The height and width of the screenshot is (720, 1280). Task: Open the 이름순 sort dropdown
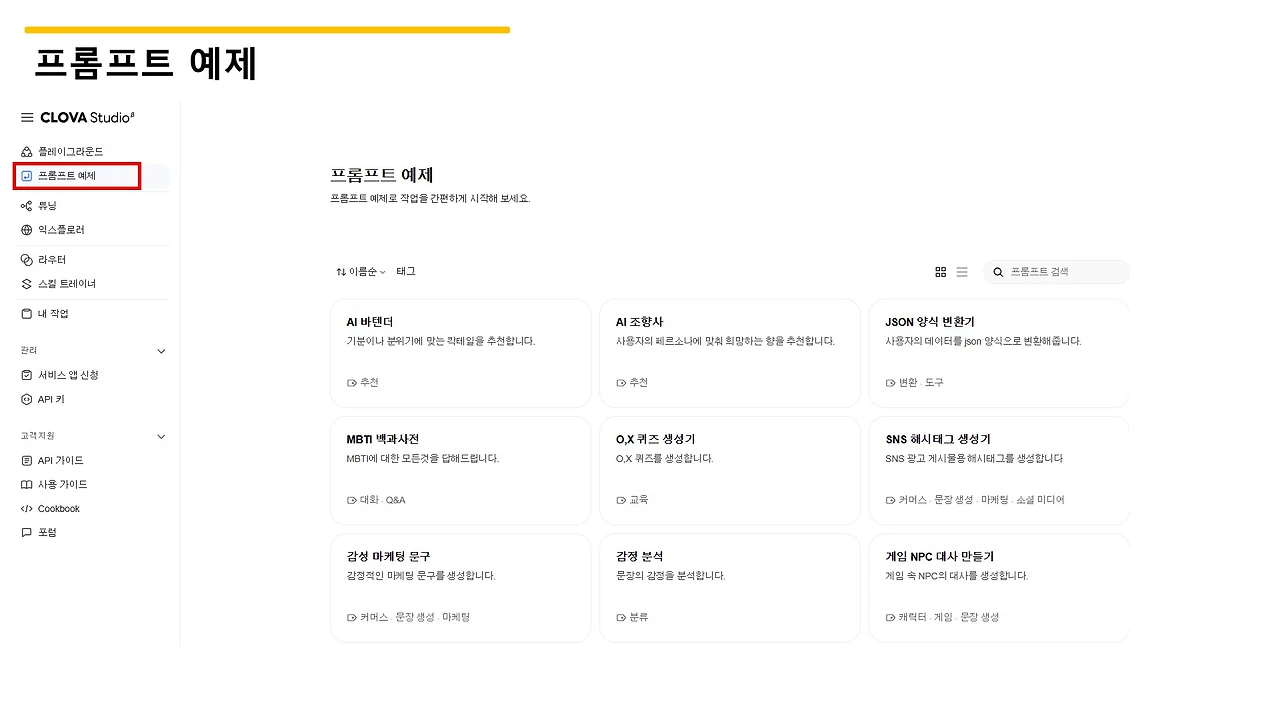pyautogui.click(x=360, y=271)
